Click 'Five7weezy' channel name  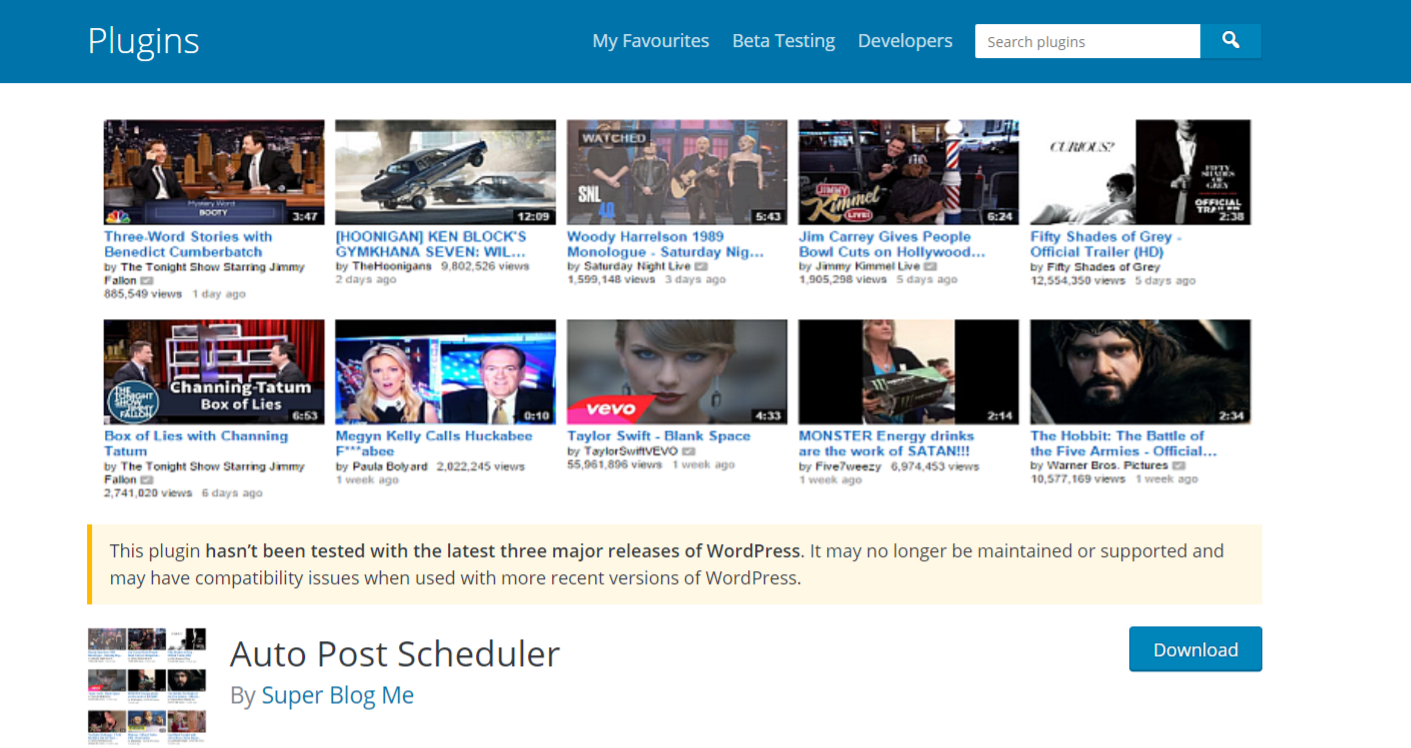pos(848,466)
